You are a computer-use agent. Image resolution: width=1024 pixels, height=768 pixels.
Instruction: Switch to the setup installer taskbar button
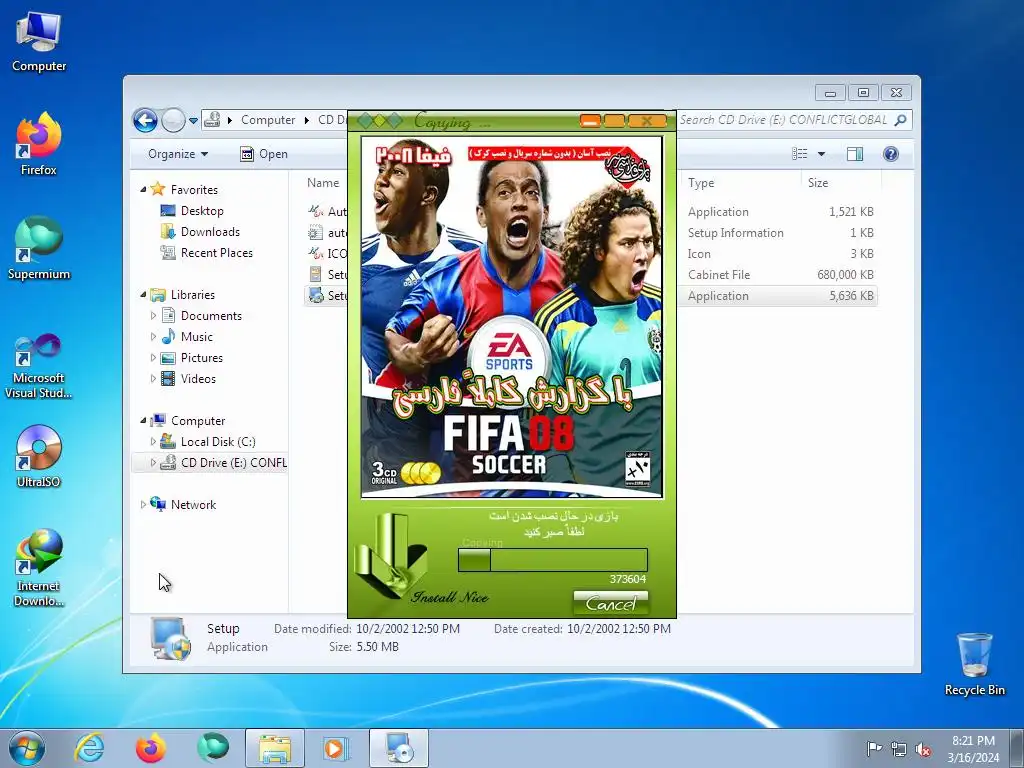point(399,748)
